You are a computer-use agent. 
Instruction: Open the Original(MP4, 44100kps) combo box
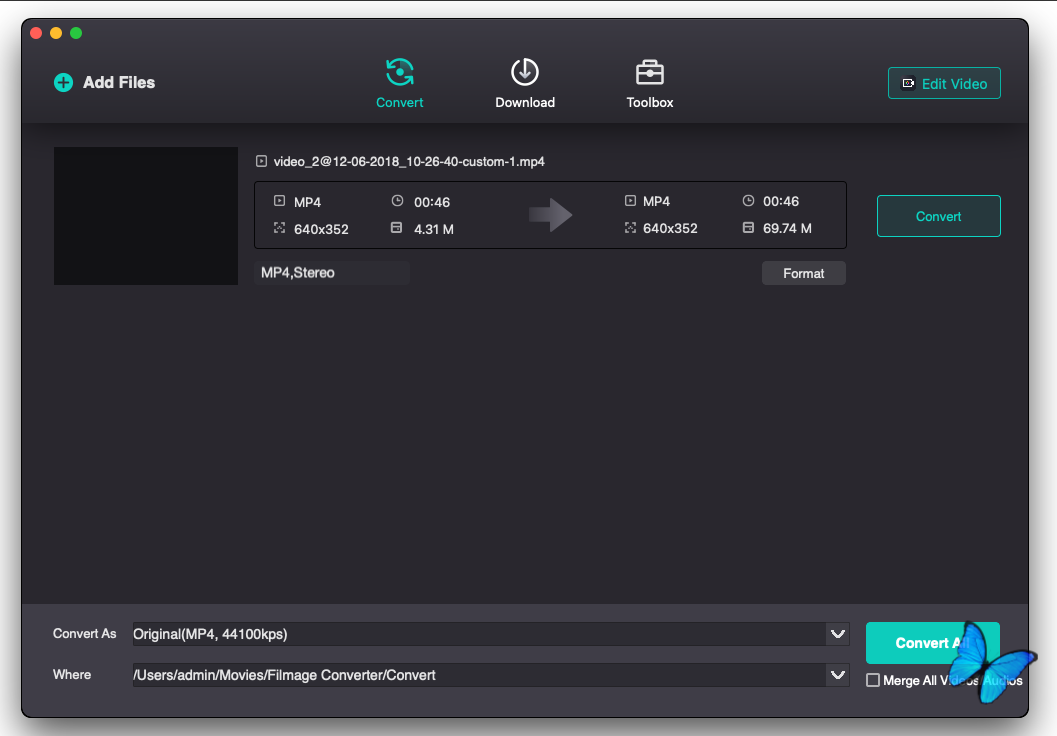[x=478, y=634]
